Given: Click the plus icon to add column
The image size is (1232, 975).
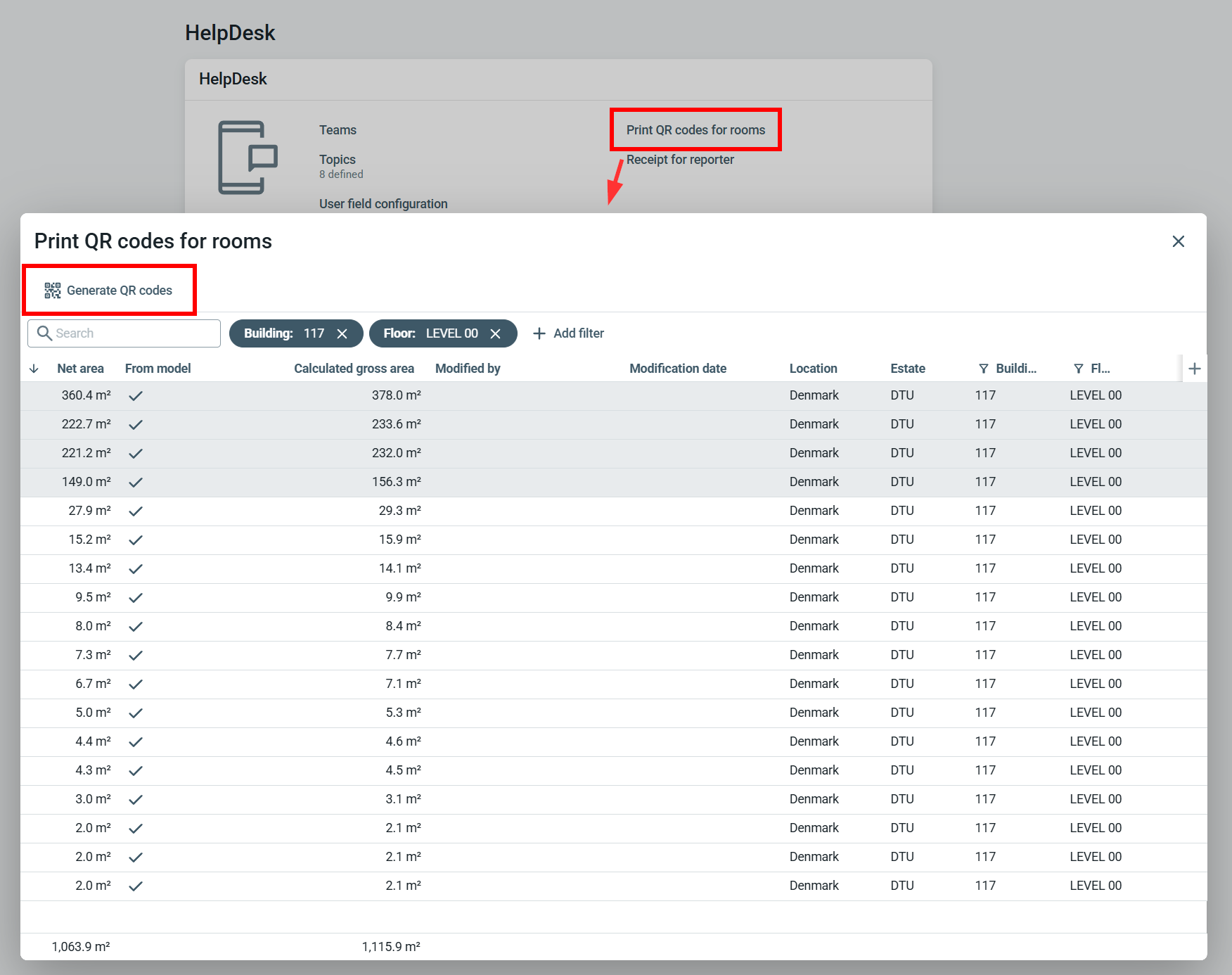Looking at the screenshot, I should pyautogui.click(x=1194, y=369).
